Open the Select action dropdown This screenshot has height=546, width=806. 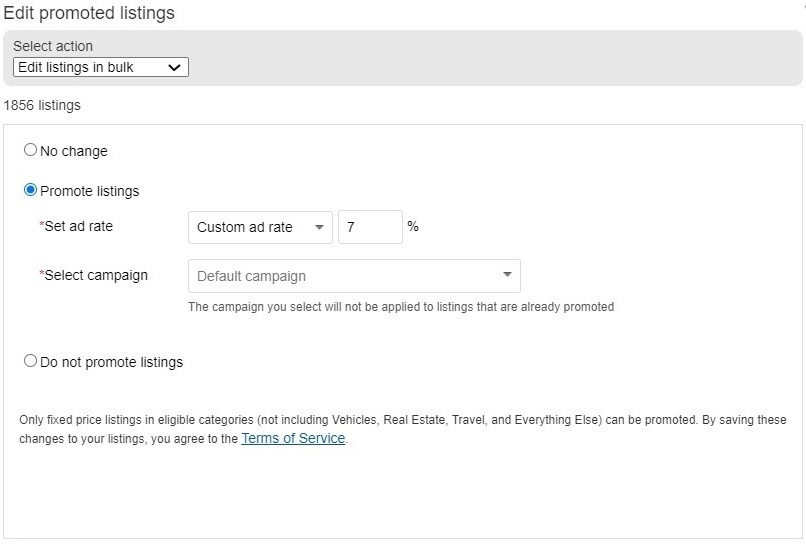(x=101, y=67)
